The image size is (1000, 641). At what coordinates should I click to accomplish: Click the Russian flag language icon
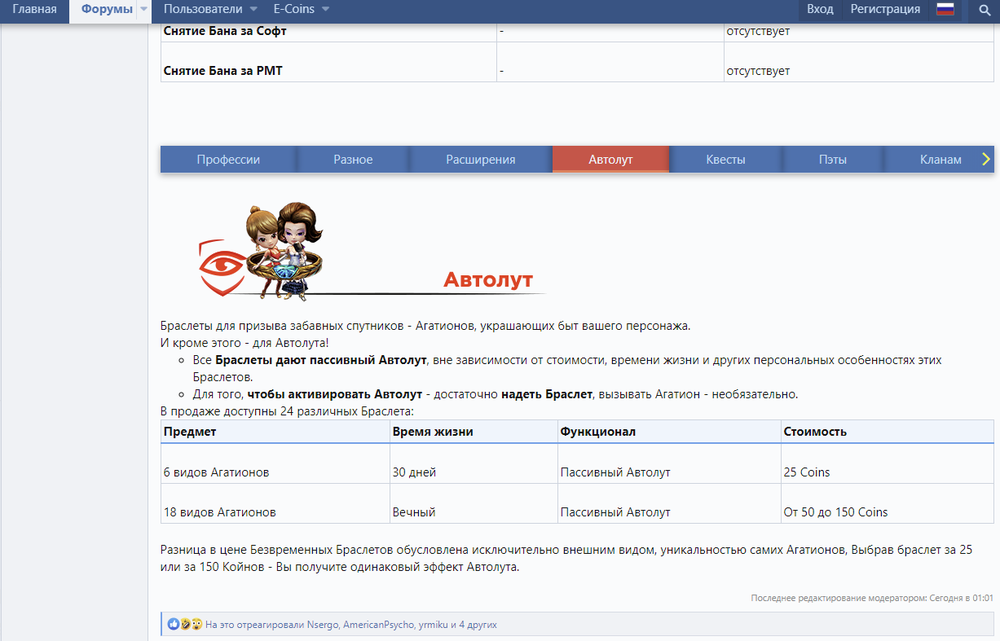coord(944,10)
